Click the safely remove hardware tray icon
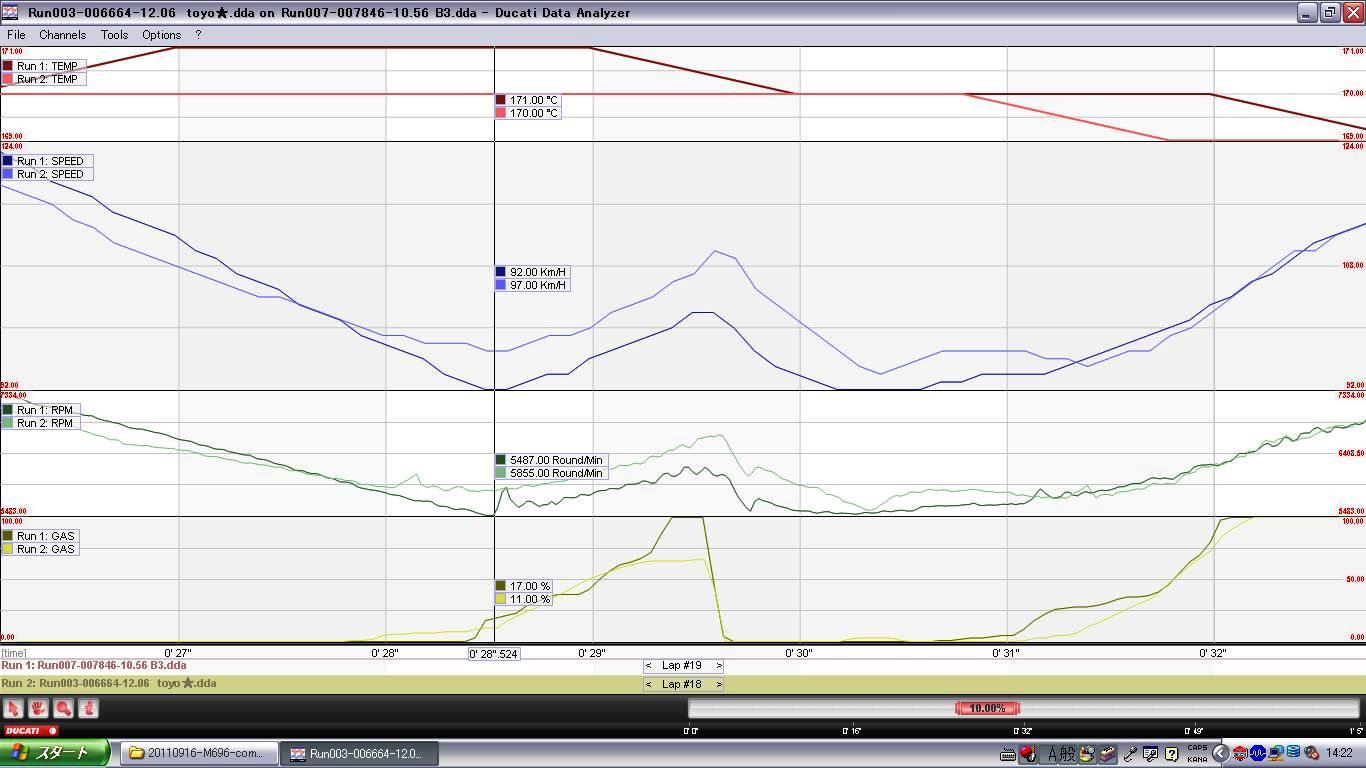The width and height of the screenshot is (1366, 768). (1312, 753)
